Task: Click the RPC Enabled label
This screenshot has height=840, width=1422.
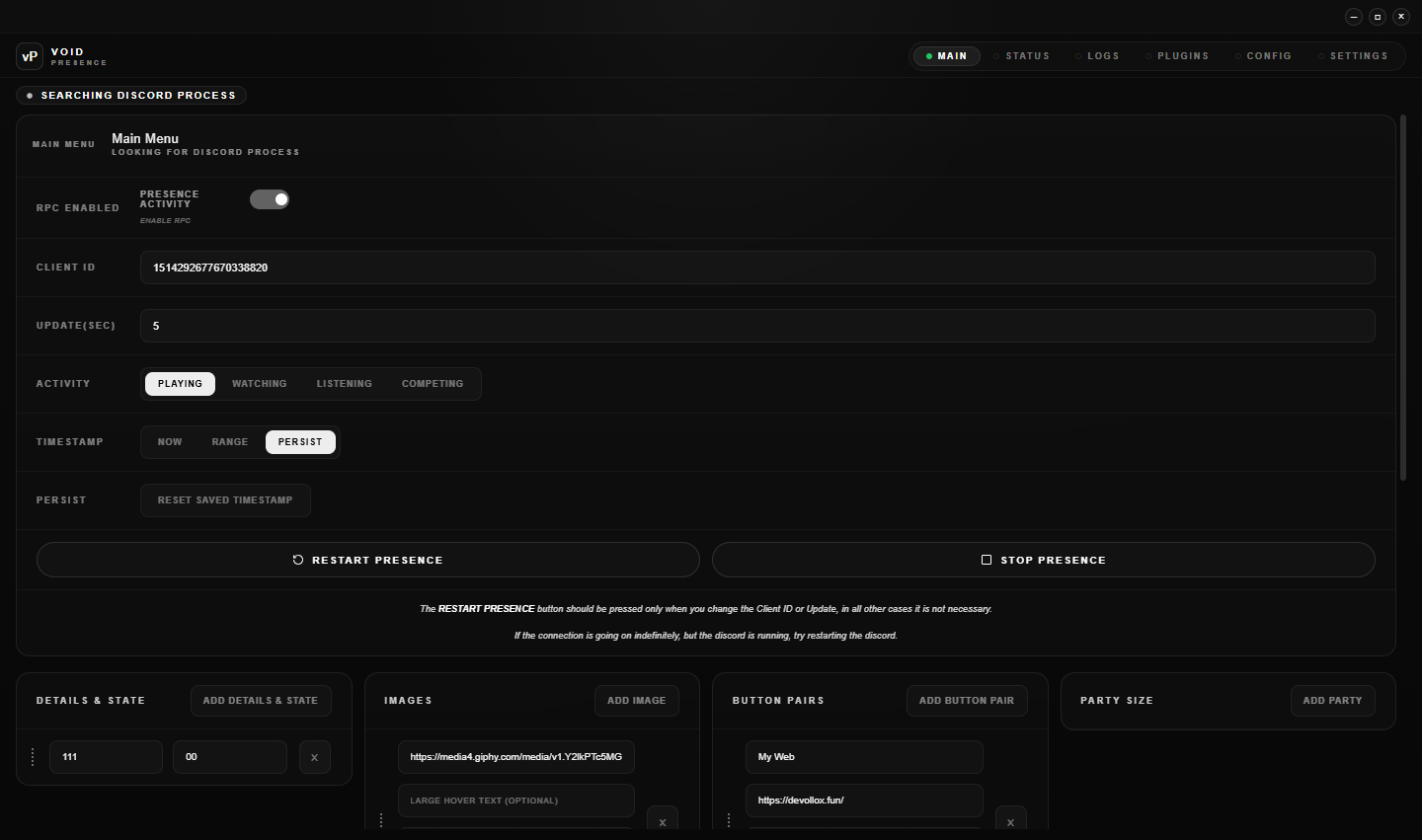Action: [x=78, y=208]
